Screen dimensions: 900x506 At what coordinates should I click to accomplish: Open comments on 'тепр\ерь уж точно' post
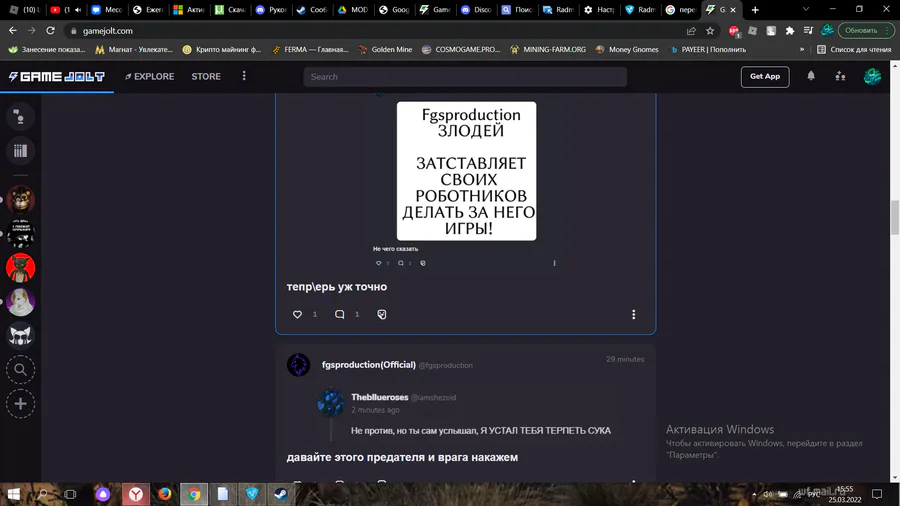click(339, 314)
